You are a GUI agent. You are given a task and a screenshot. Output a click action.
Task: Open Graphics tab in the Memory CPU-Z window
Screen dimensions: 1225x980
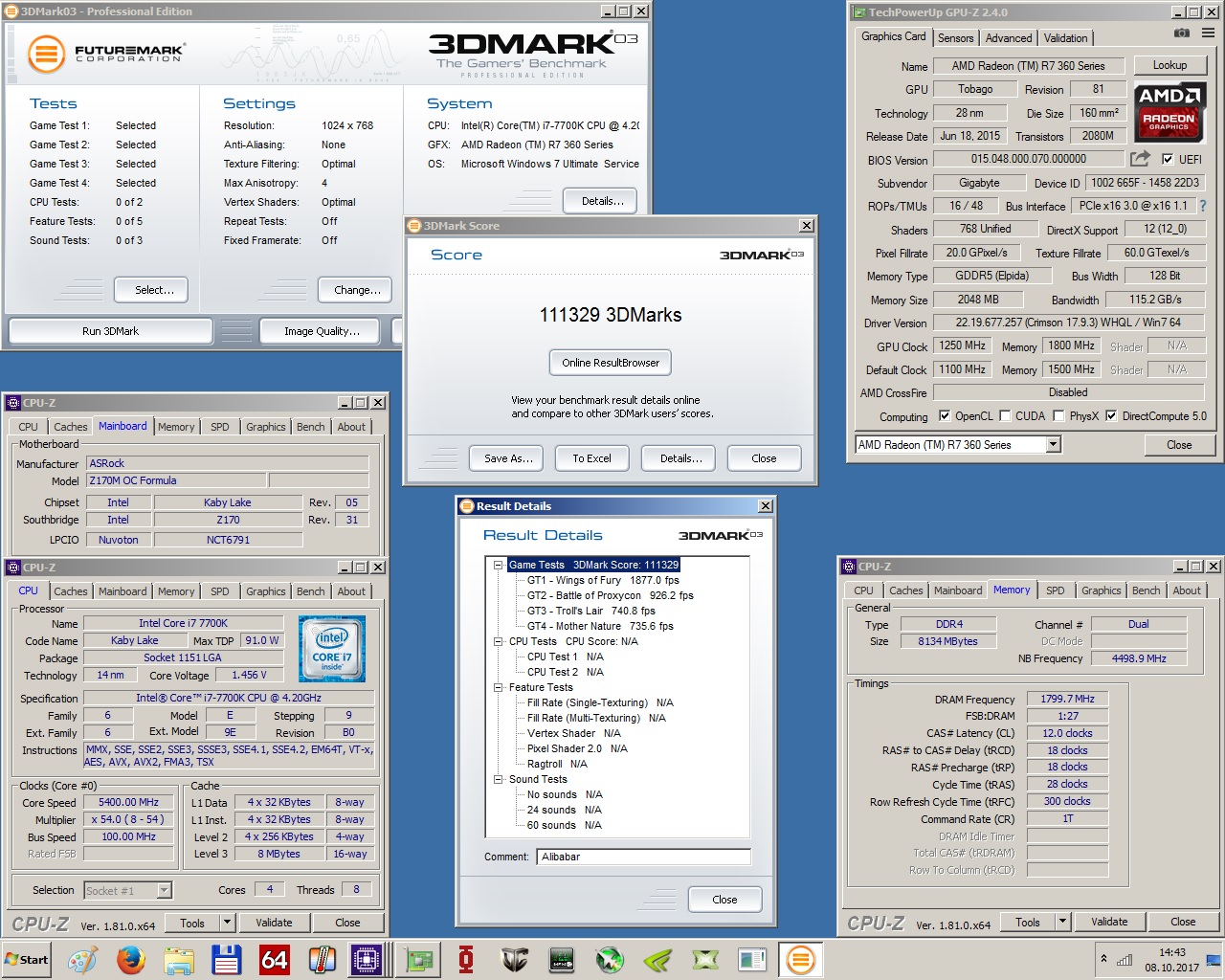(1101, 590)
